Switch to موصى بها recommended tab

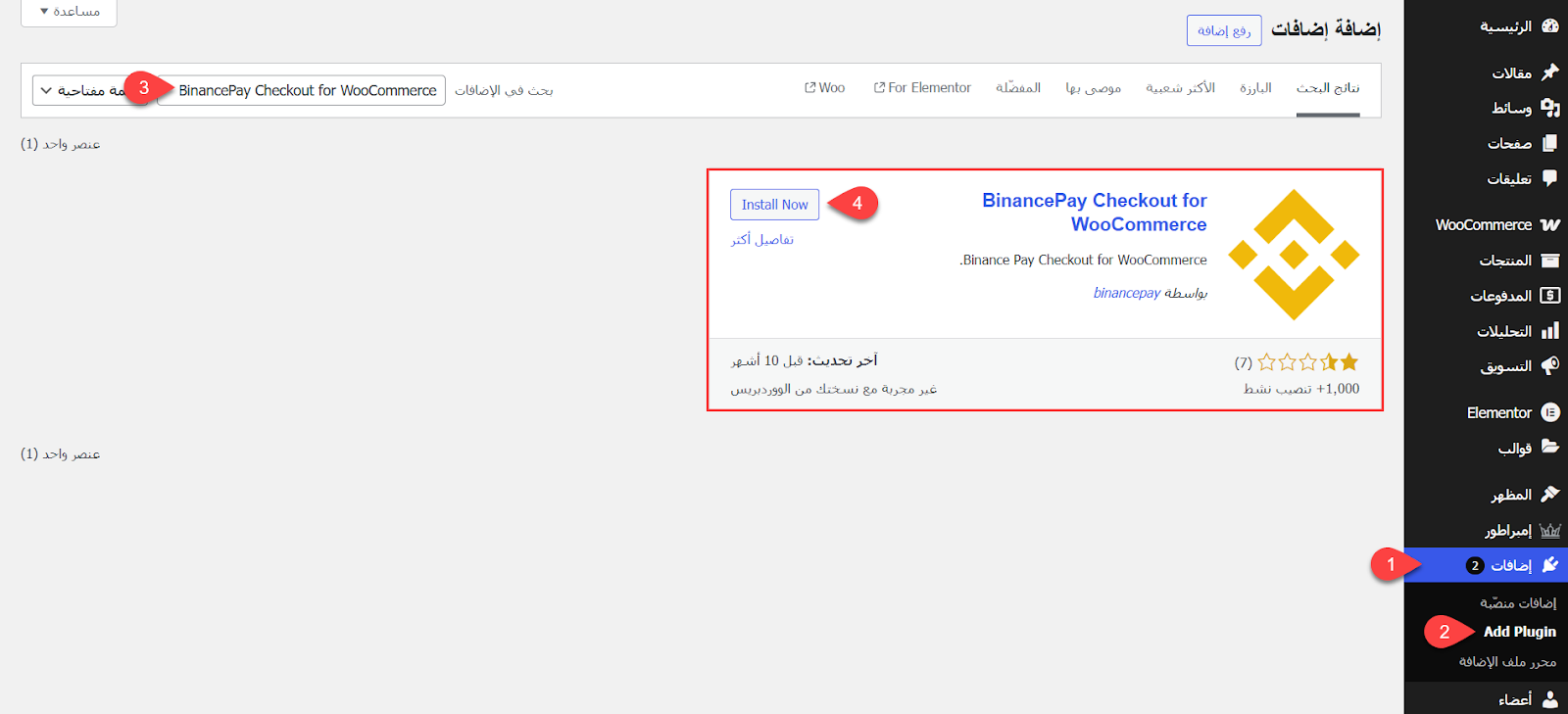coord(1094,88)
